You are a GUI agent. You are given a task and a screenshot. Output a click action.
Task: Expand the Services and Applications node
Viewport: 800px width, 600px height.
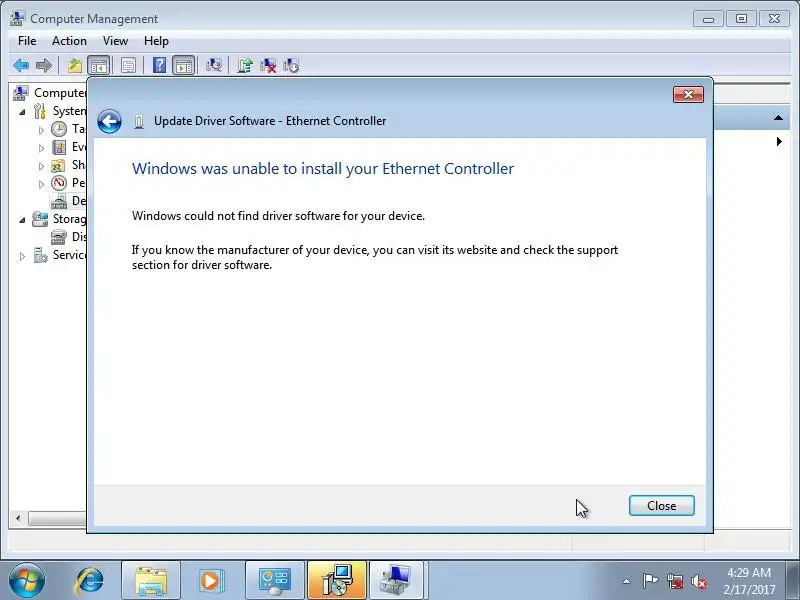pyautogui.click(x=22, y=256)
